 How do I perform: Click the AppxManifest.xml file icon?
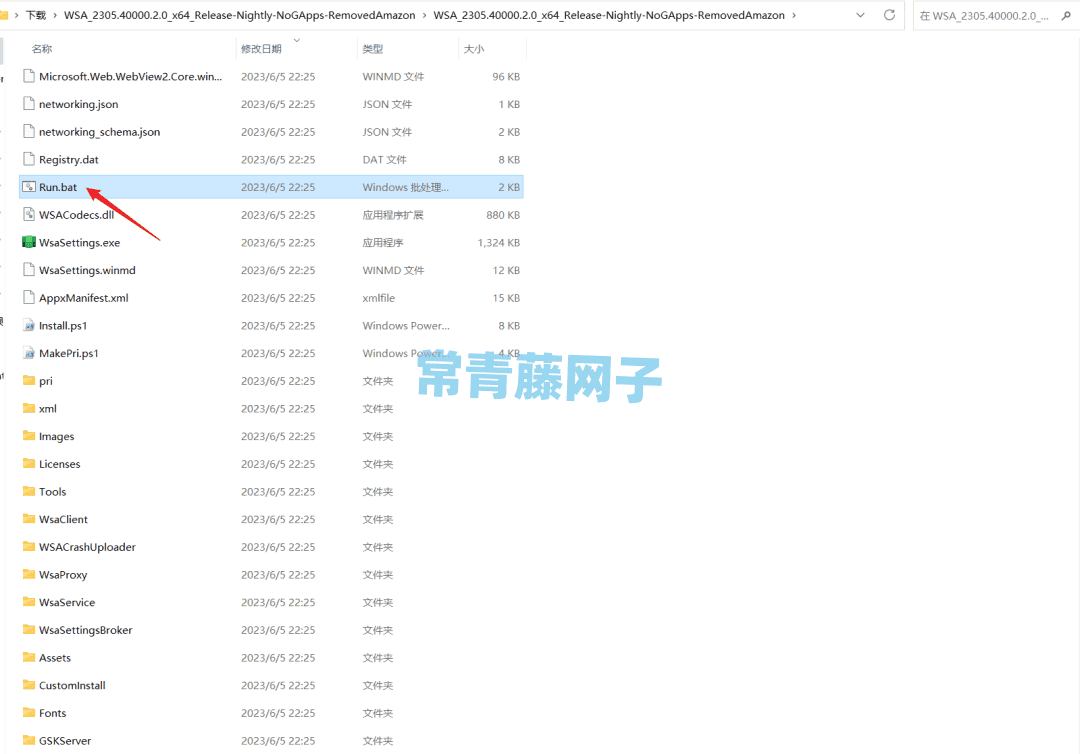(29, 297)
